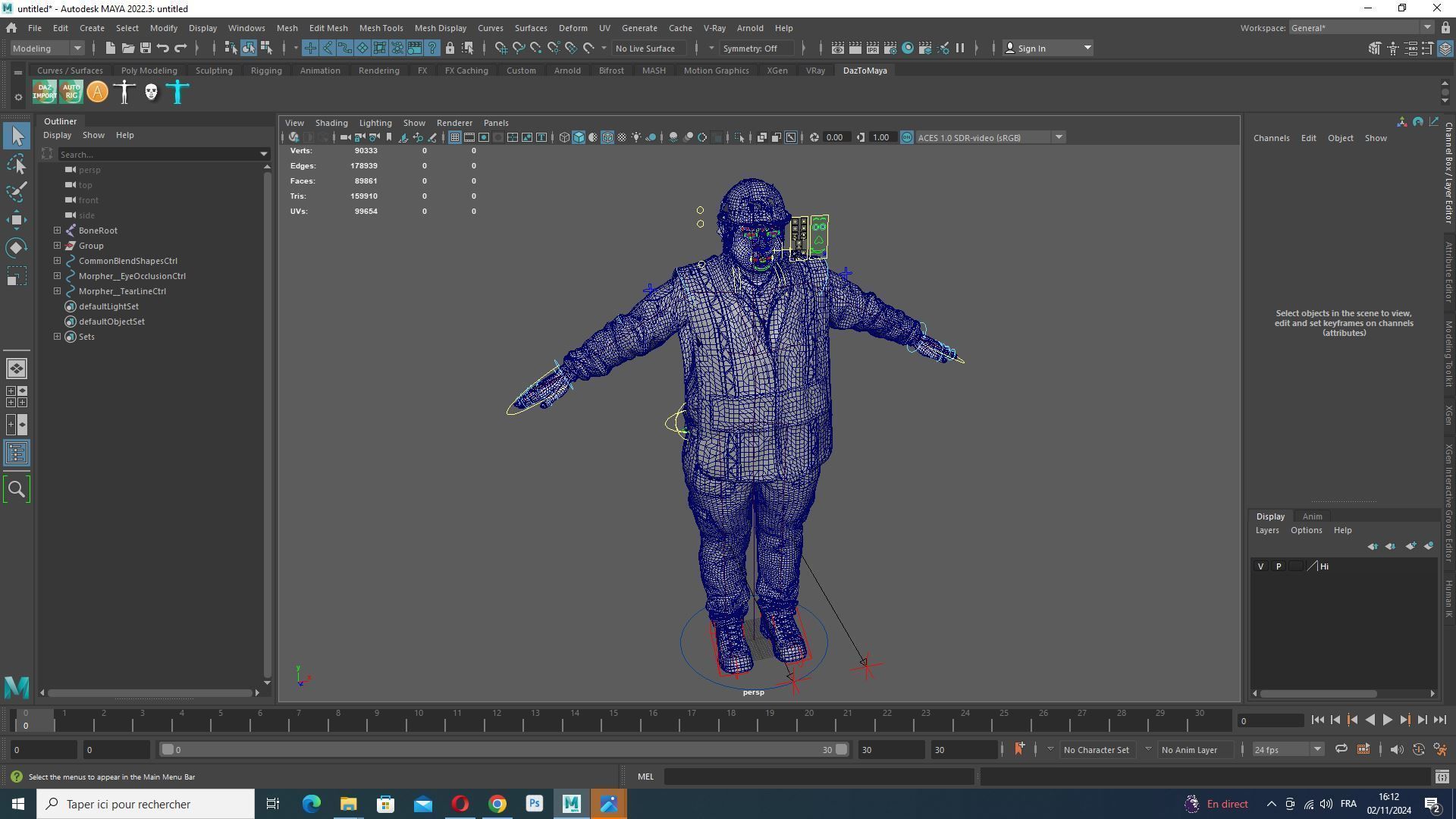Click the cyan T-pose shelf icon
The width and height of the screenshot is (1456, 819).
point(177,93)
